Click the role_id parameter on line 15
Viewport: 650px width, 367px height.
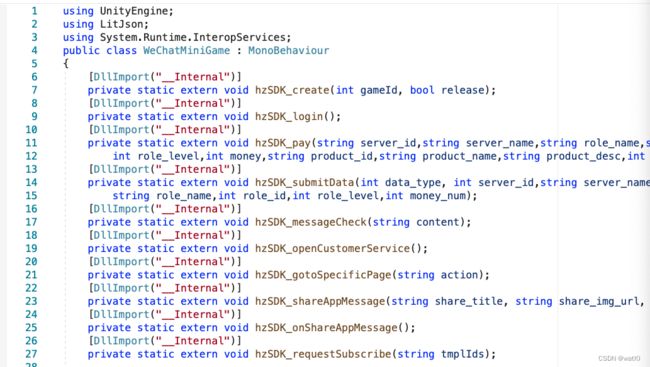click(264, 196)
